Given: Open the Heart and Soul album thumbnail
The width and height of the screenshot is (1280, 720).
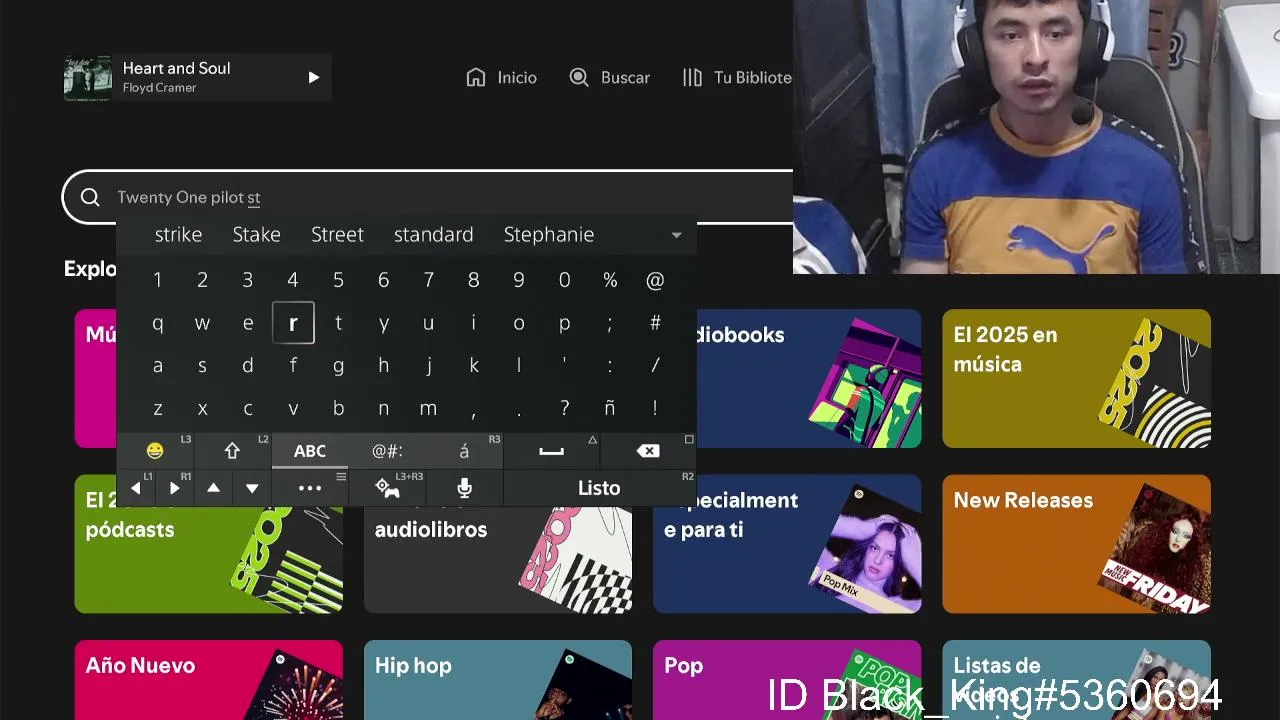Looking at the screenshot, I should click(88, 78).
